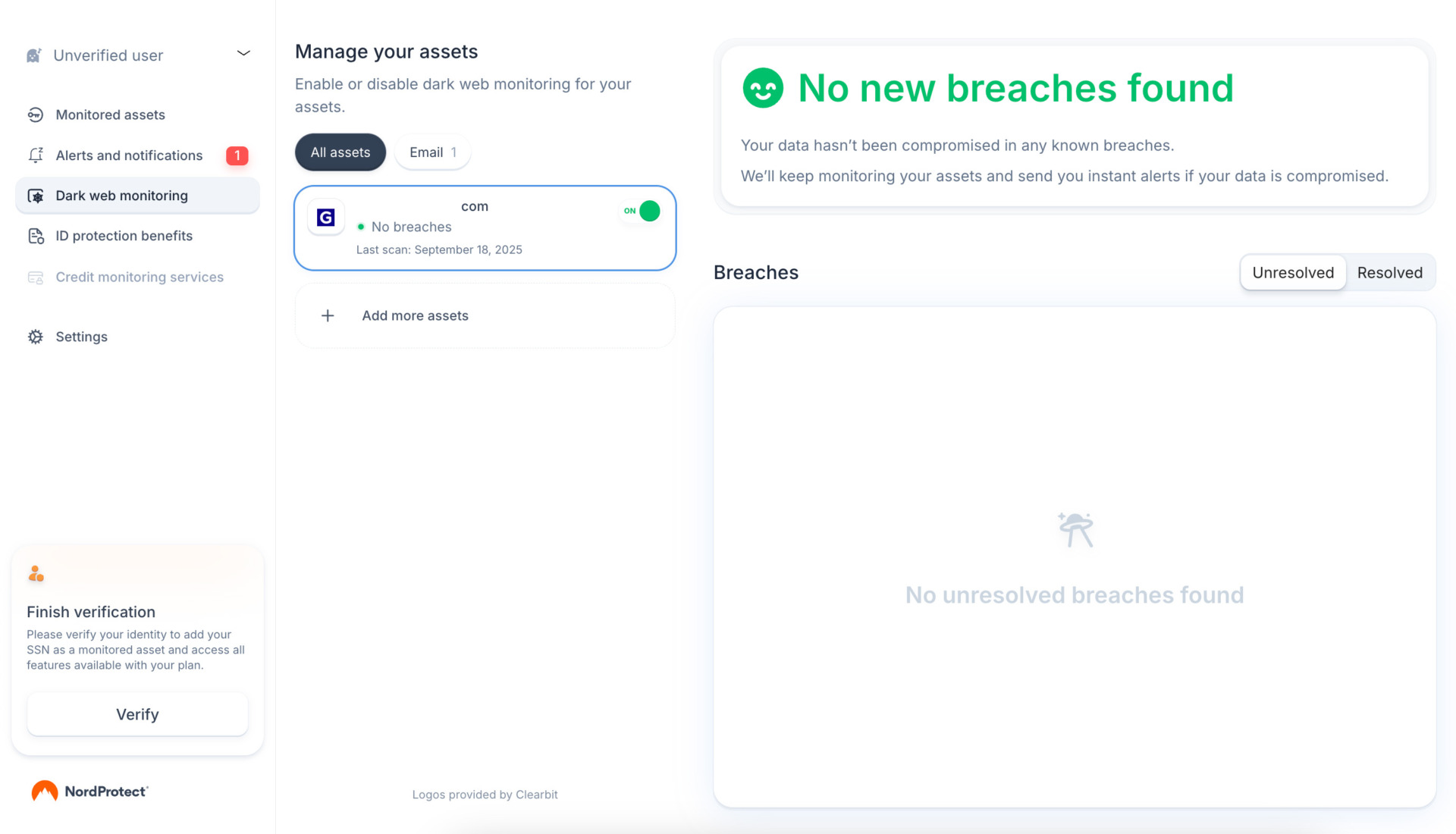Expand the Unverified user account menu
1456x834 pixels.
pyautogui.click(x=243, y=53)
